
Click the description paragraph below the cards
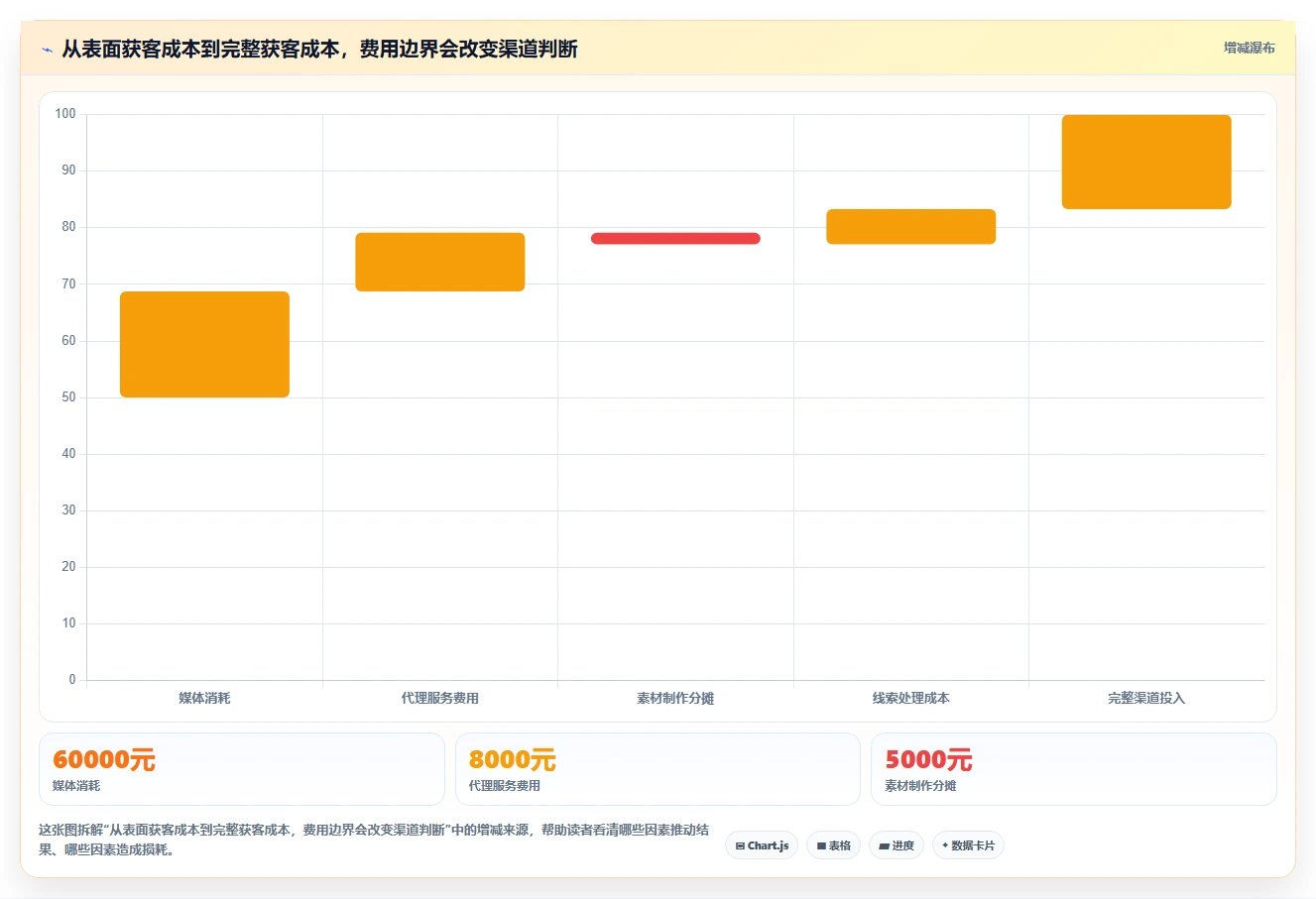pos(374,840)
